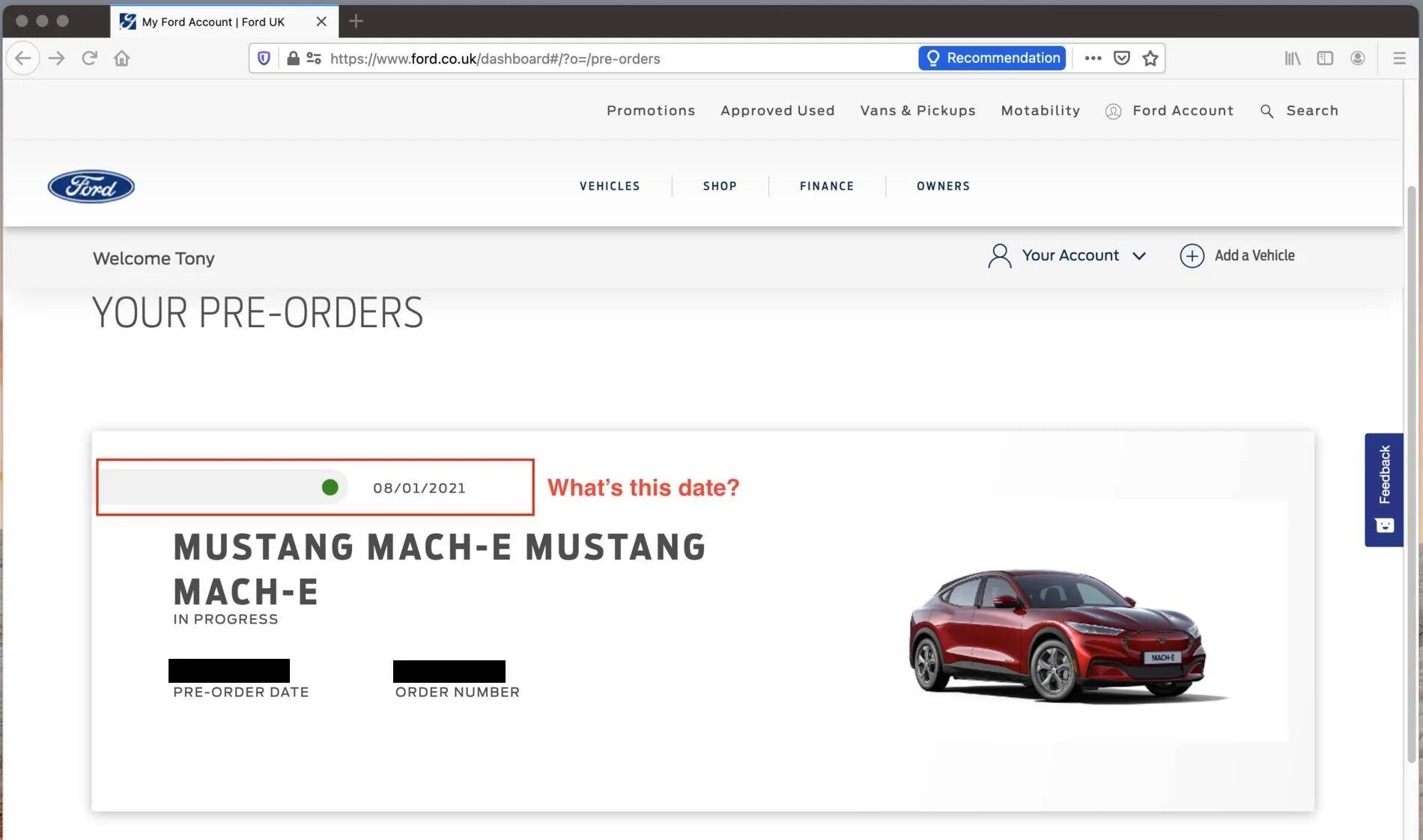Open the Promotions link
Viewport: 1423px width, 840px height.
(x=651, y=111)
